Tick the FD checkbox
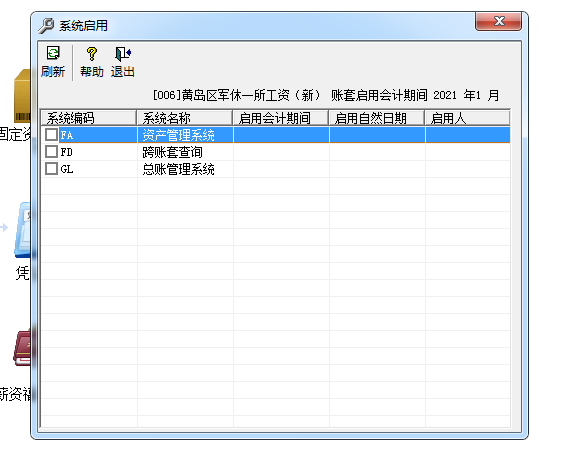586x473 pixels. (51, 152)
